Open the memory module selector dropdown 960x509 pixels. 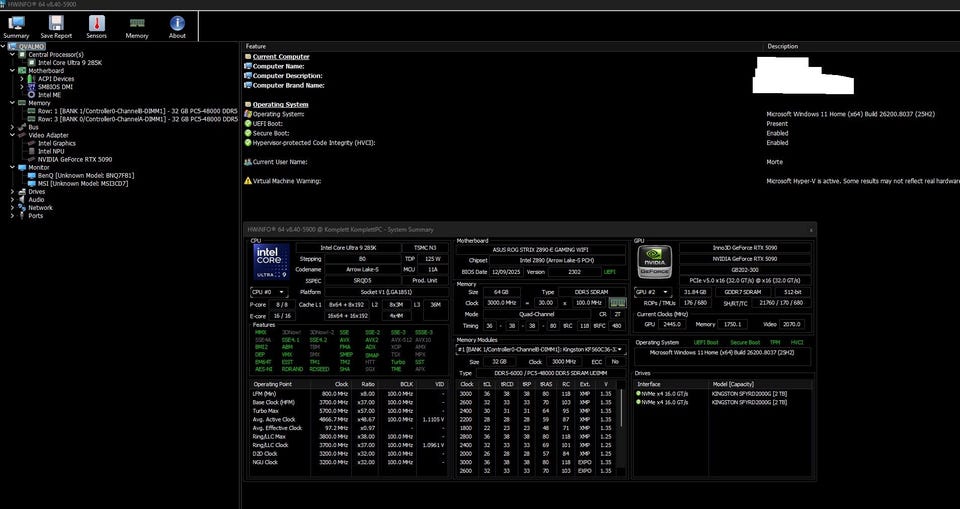coord(542,349)
